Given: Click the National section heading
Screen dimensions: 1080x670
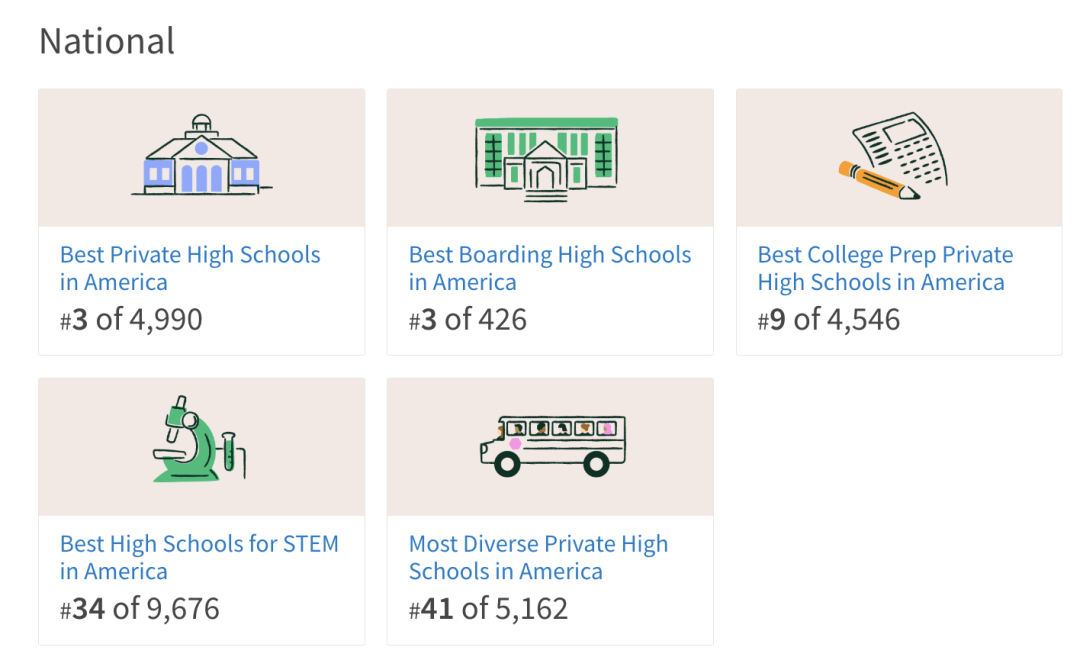Looking at the screenshot, I should (107, 41).
